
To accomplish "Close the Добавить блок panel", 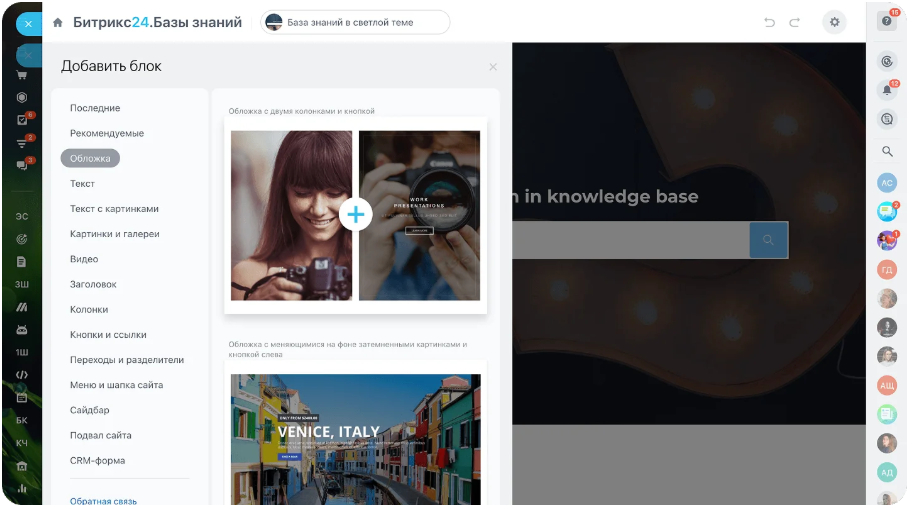I will point(493,67).
